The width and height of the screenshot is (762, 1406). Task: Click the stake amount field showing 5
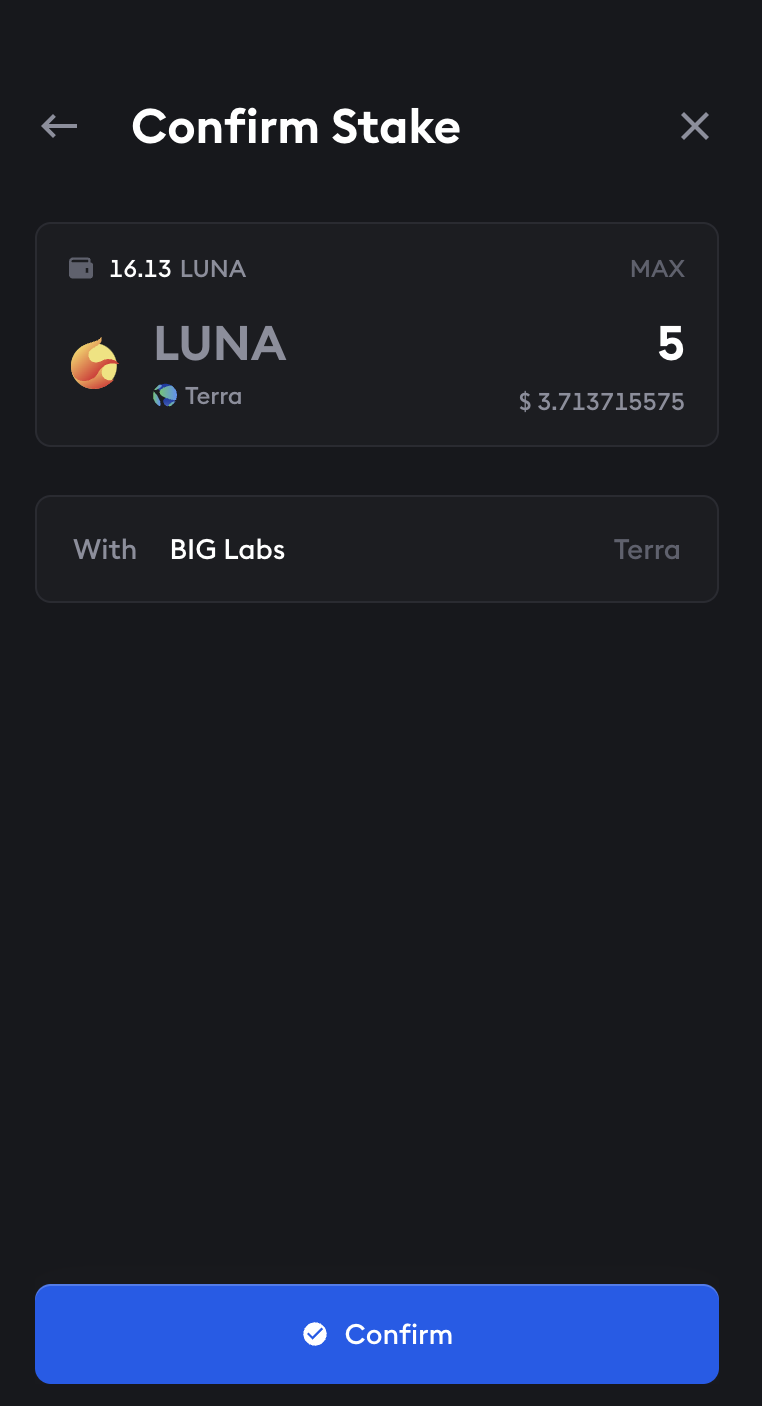pos(670,344)
